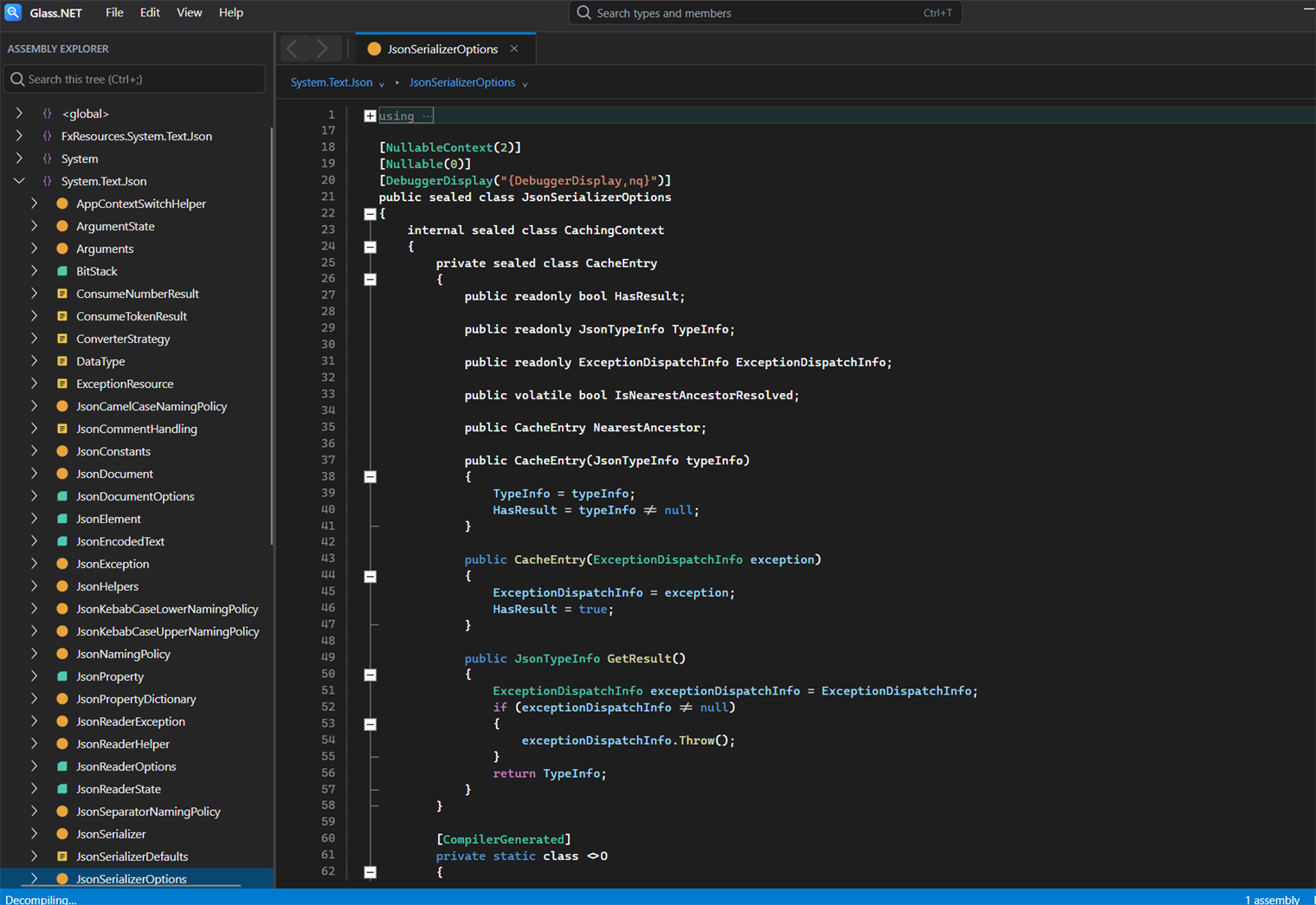Screen dimensions: 1316x905
Task: Click the orange class icon on JsonSerializerOptions tab
Action: pyautogui.click(x=374, y=48)
